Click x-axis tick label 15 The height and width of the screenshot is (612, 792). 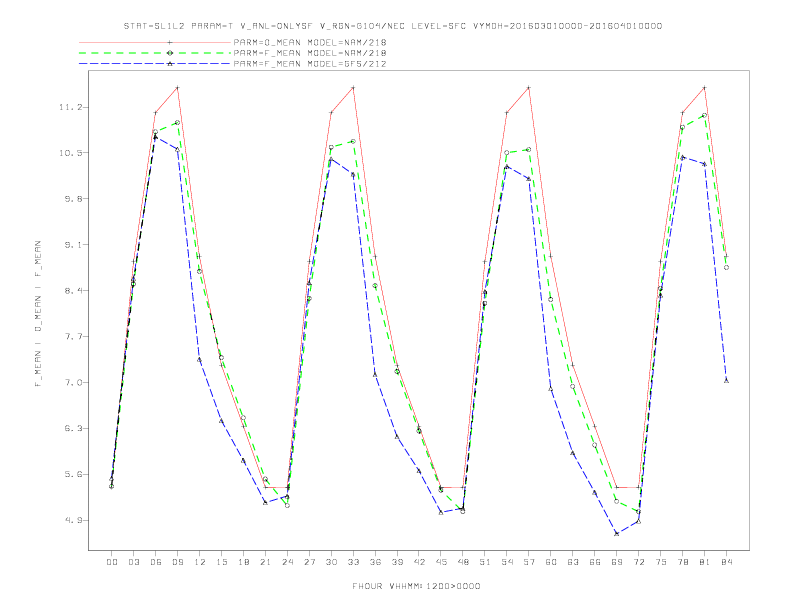pos(221,562)
